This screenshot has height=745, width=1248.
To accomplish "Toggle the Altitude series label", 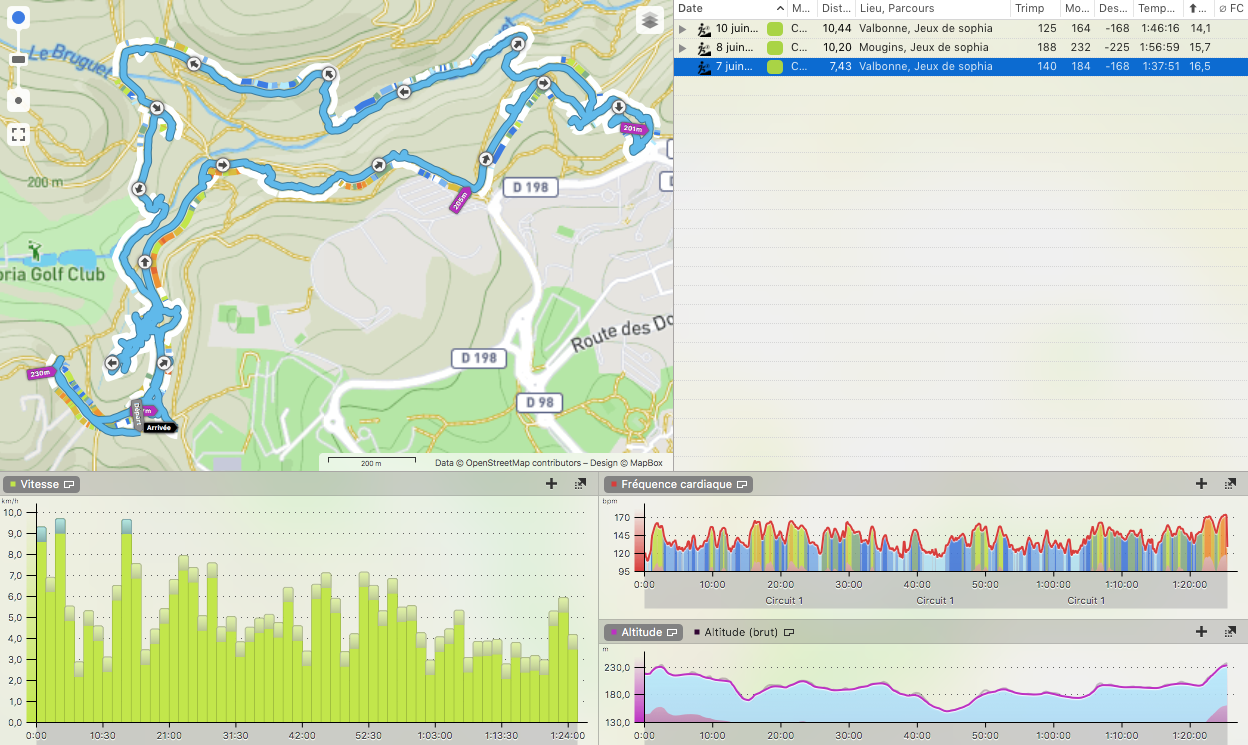I will 641,632.
